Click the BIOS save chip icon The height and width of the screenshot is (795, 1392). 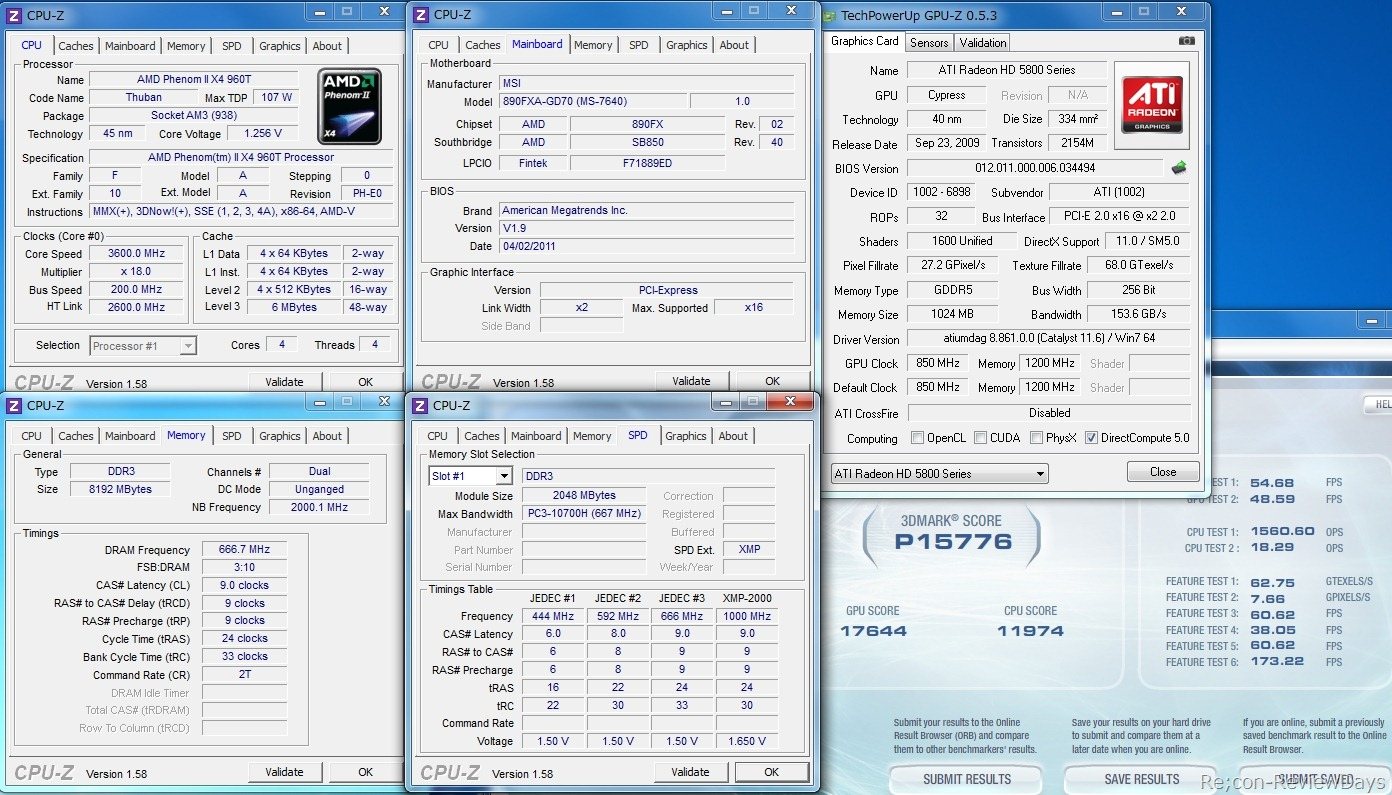(1179, 168)
